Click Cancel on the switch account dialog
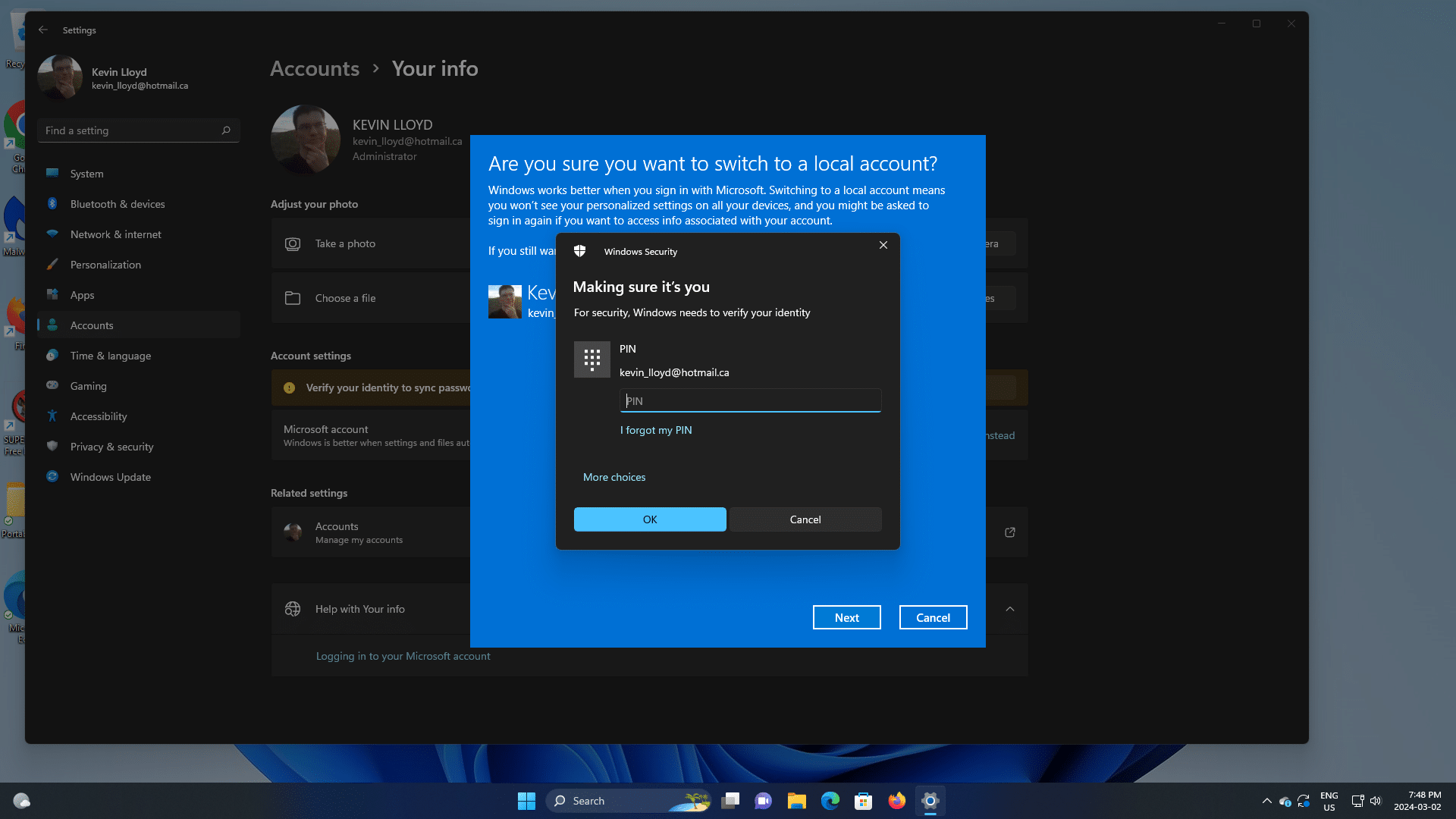This screenshot has height=819, width=1456. click(933, 616)
